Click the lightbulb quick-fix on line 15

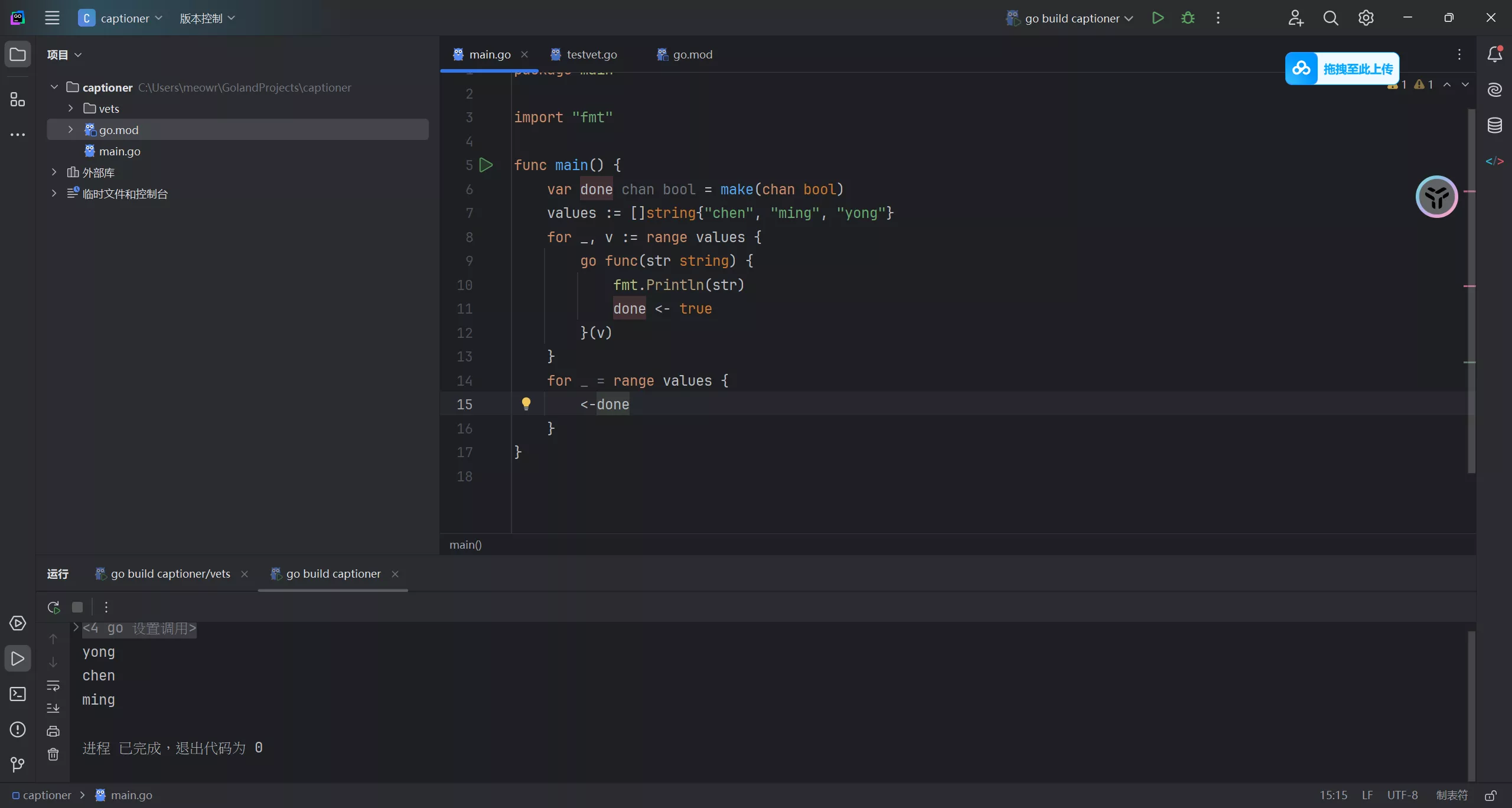point(526,404)
